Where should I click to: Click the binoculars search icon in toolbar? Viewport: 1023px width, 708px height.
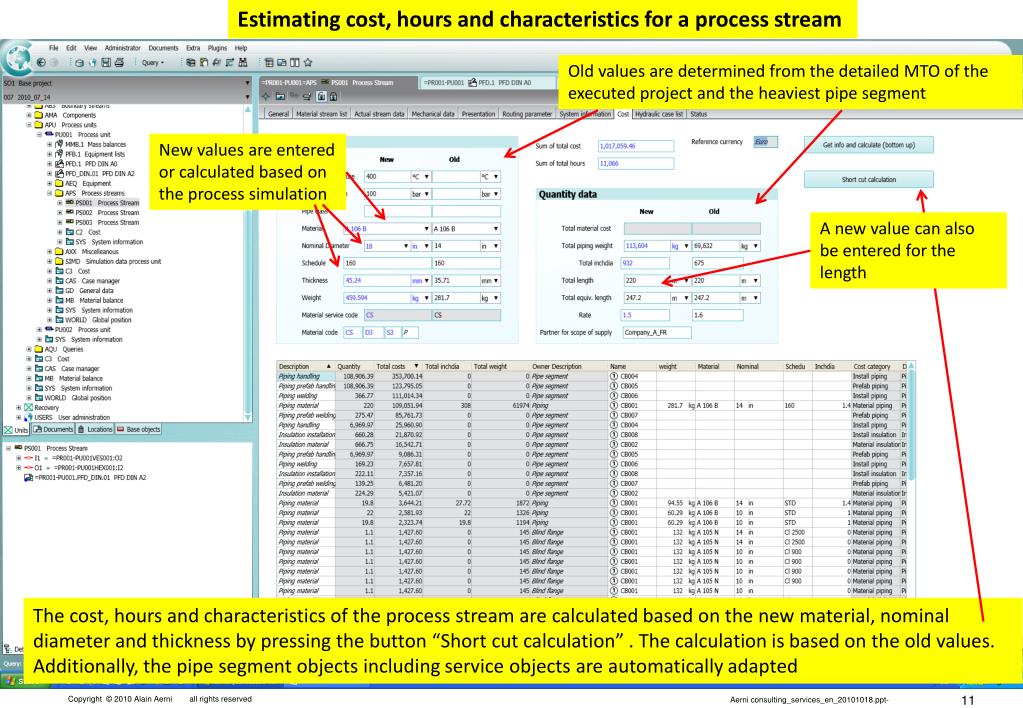243,63
